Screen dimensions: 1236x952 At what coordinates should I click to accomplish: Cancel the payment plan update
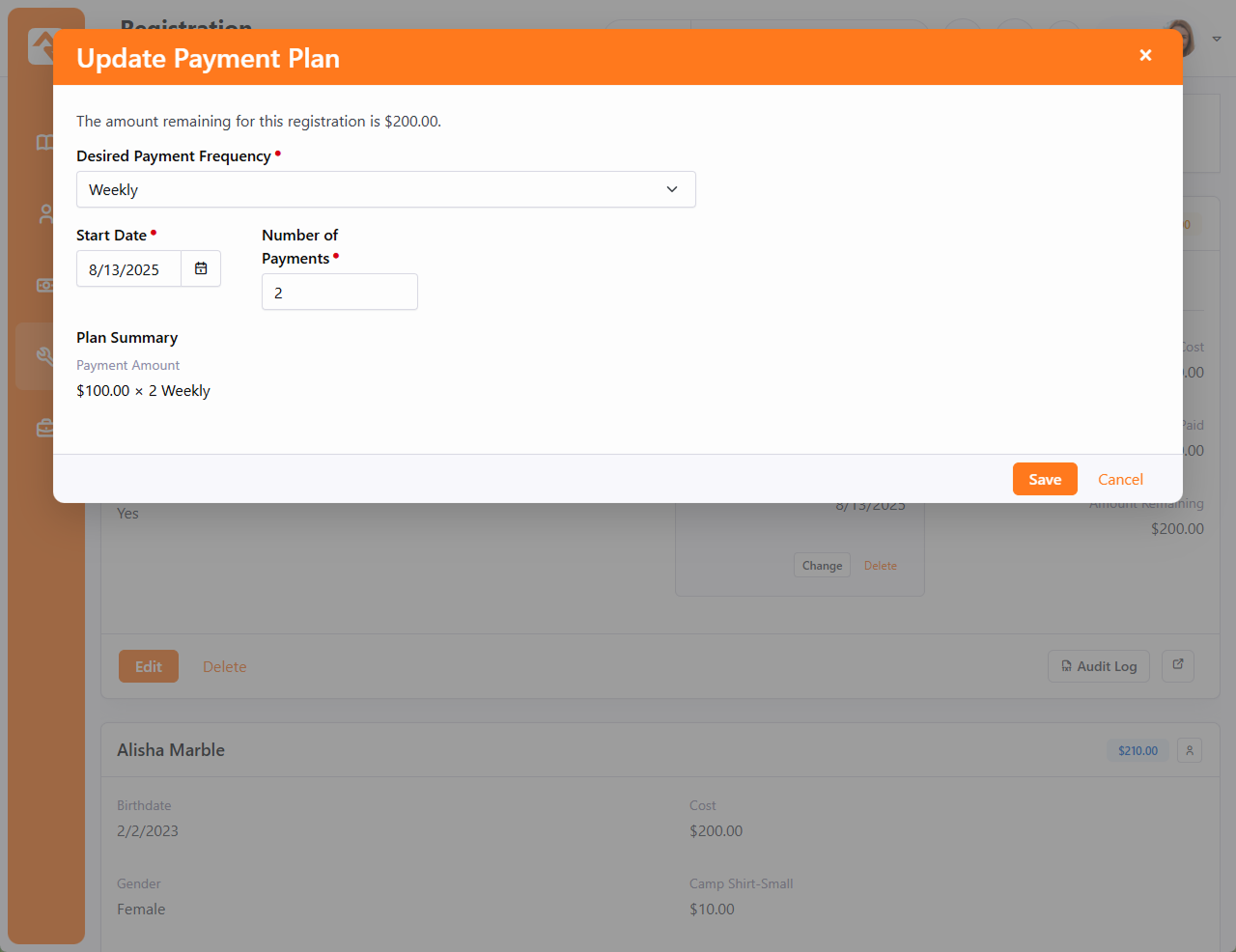click(x=1120, y=479)
